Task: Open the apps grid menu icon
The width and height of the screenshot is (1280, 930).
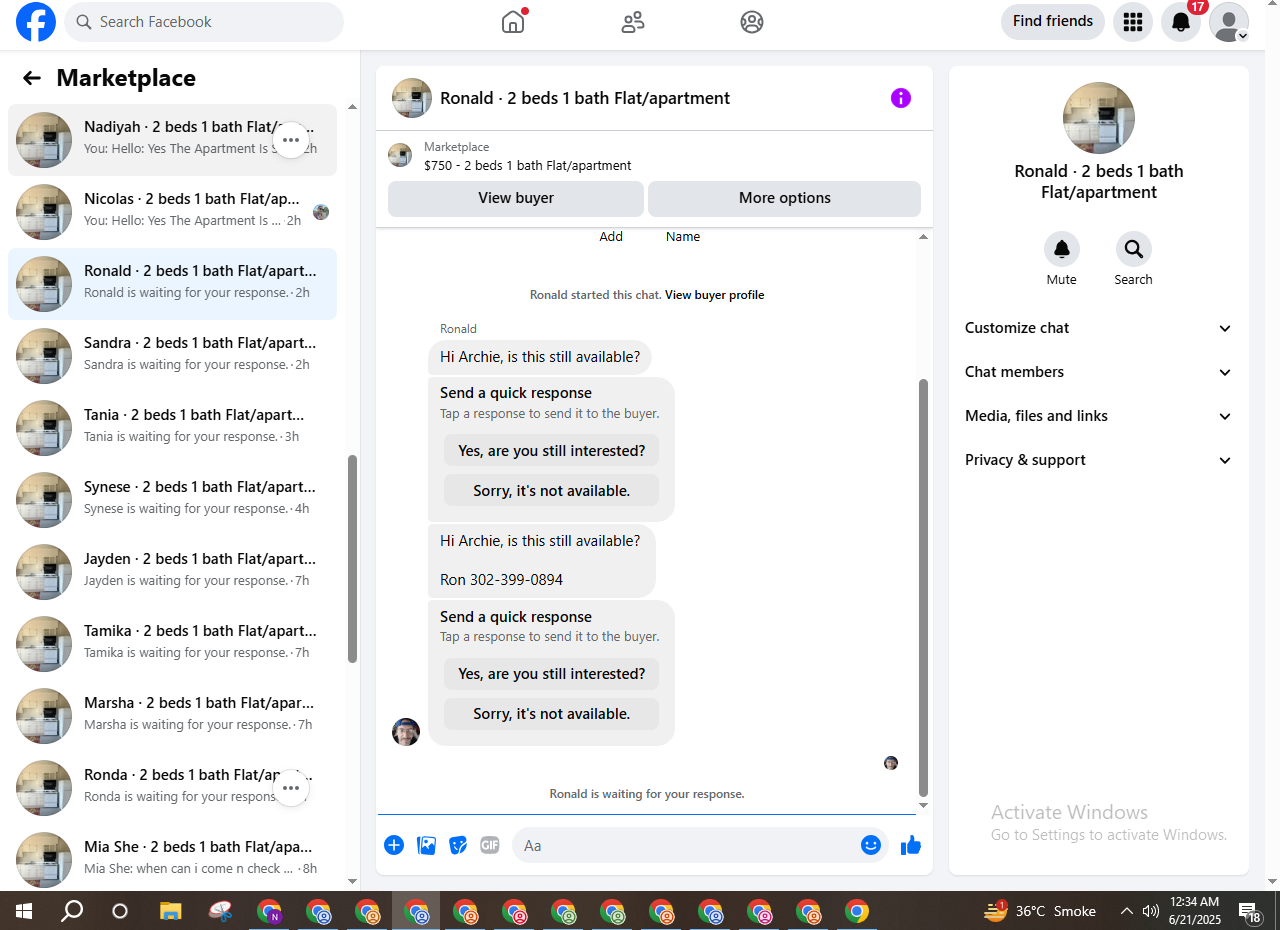Action: point(1133,22)
